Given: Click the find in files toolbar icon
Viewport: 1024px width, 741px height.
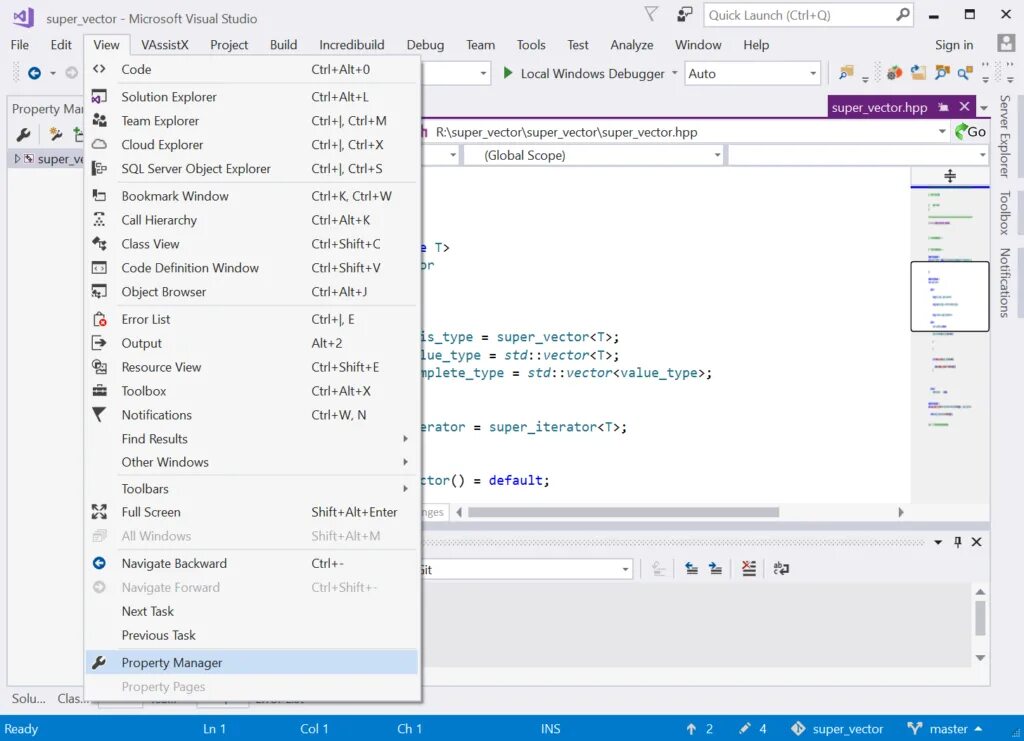Looking at the screenshot, I should pyautogui.click(x=846, y=73).
